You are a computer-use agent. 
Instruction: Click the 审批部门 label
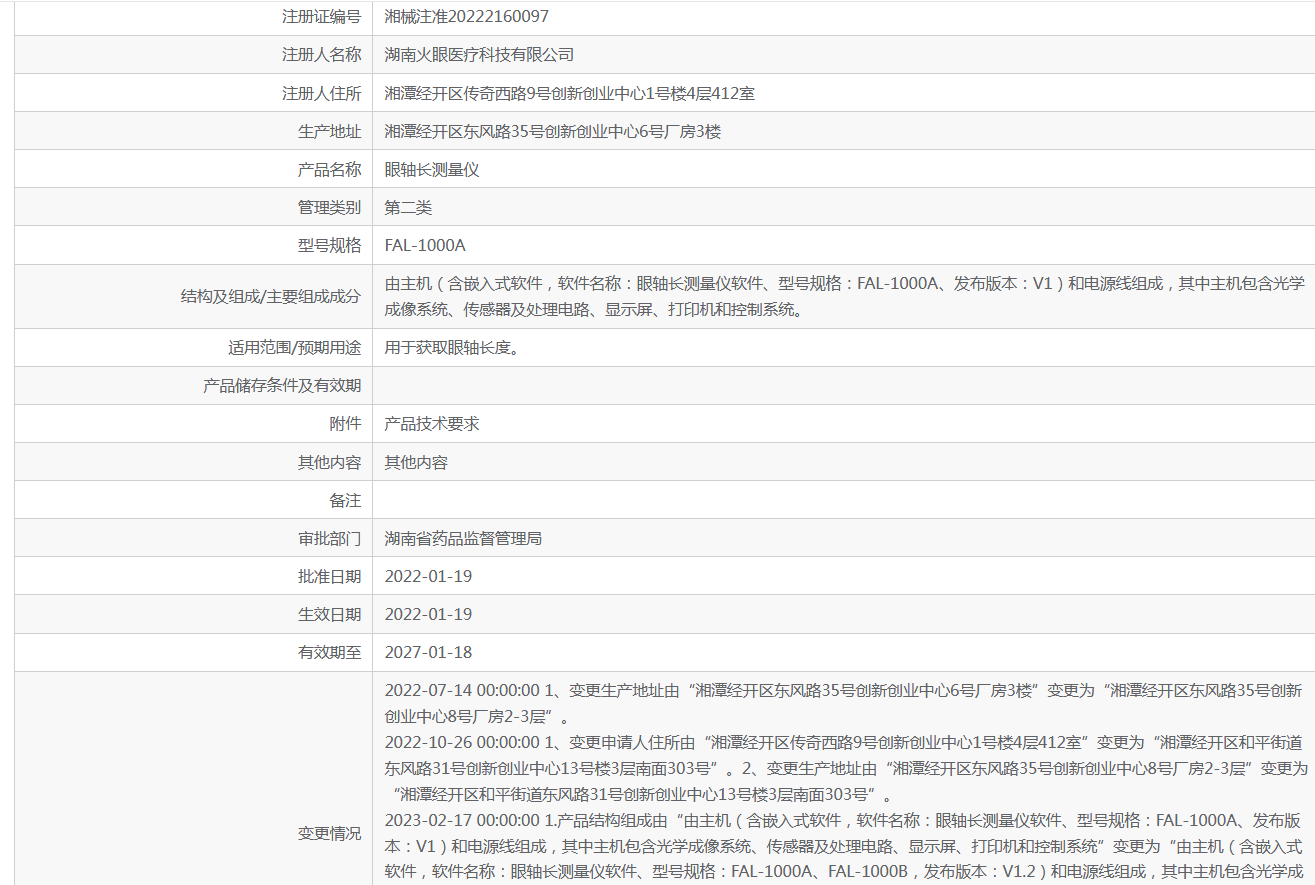click(x=329, y=538)
